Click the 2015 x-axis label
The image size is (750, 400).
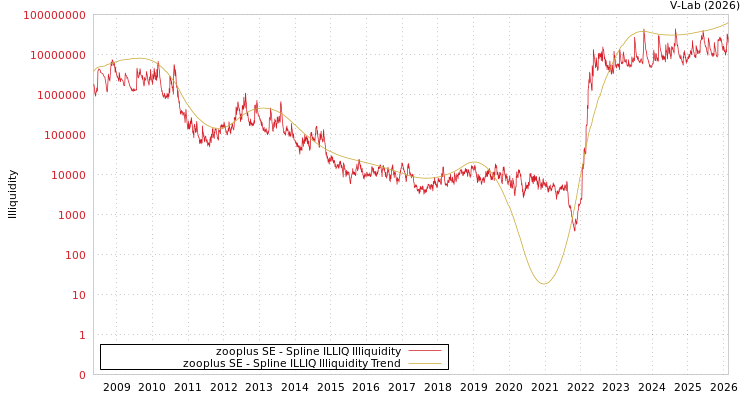[331, 387]
